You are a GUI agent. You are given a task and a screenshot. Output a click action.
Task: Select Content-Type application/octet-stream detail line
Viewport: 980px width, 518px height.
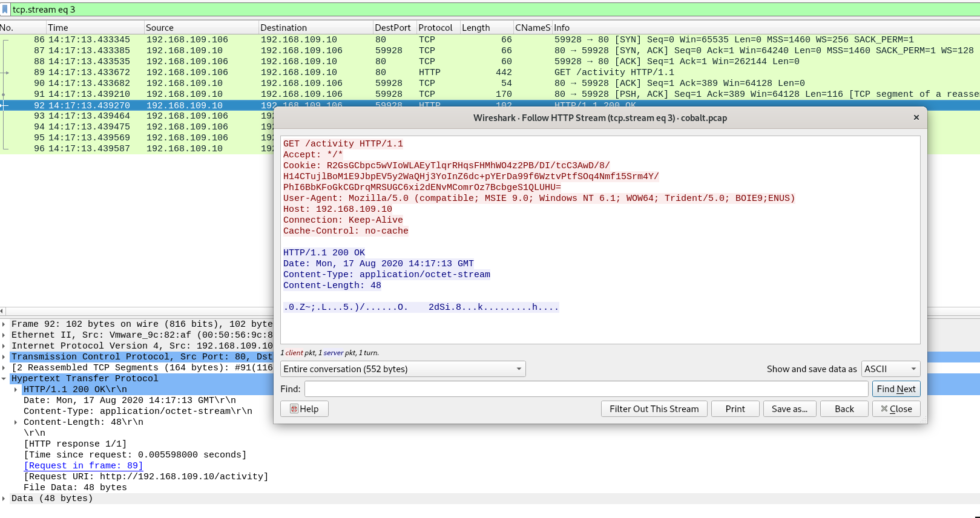(138, 411)
